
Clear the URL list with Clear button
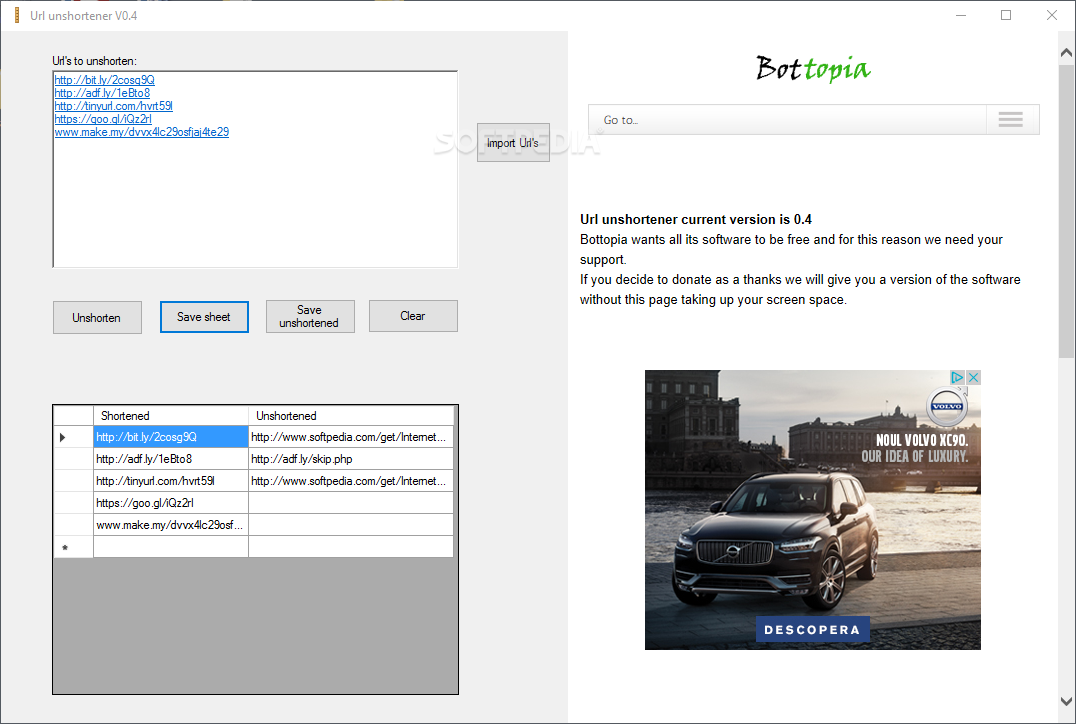click(413, 316)
